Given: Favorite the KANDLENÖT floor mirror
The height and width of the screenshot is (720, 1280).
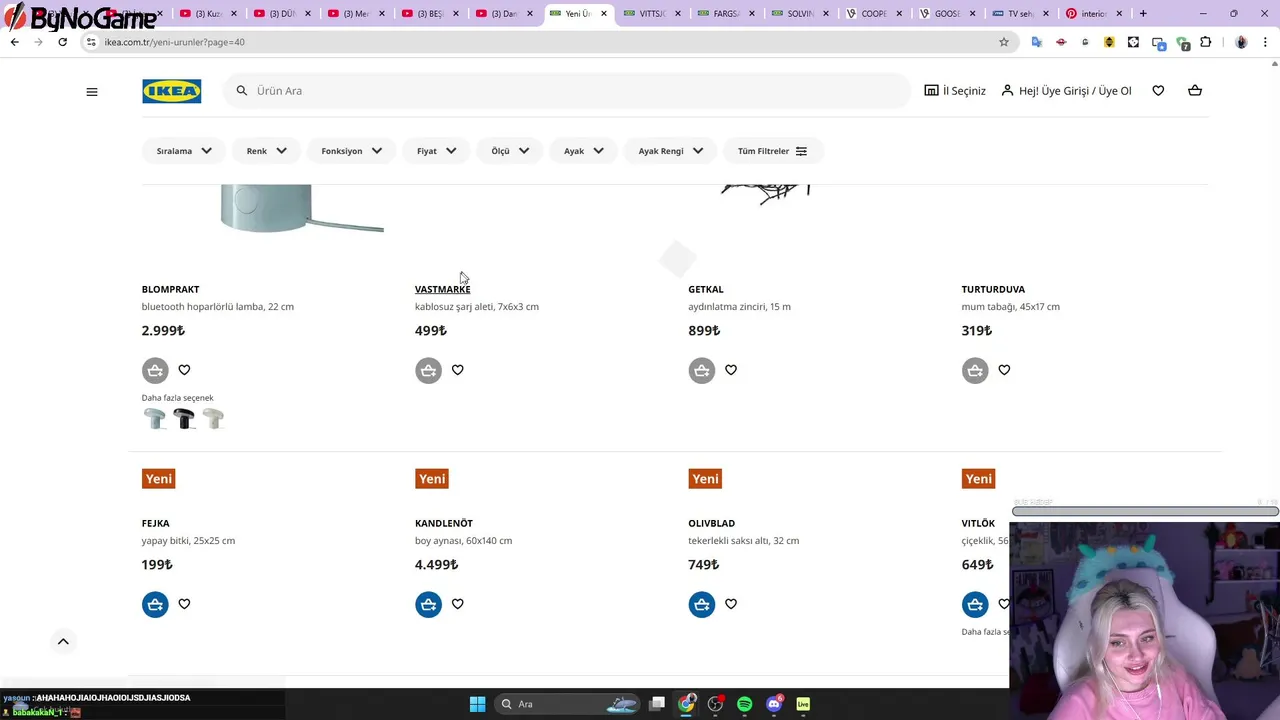Looking at the screenshot, I should [457, 604].
